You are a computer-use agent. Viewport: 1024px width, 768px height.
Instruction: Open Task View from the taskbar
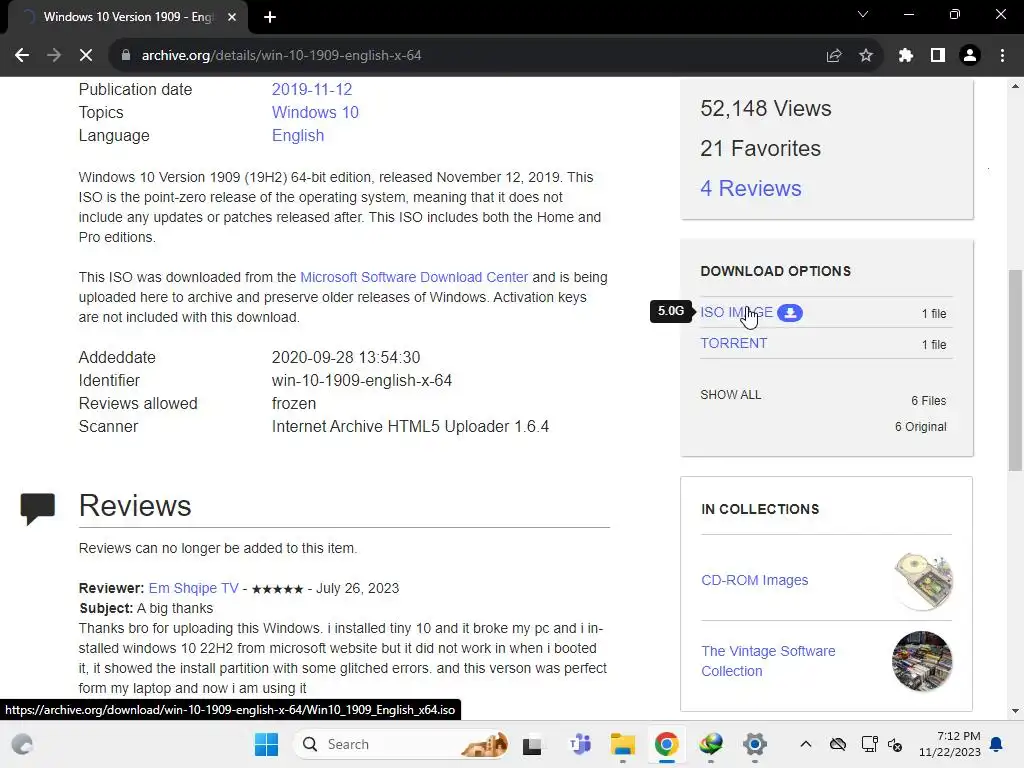tap(532, 744)
